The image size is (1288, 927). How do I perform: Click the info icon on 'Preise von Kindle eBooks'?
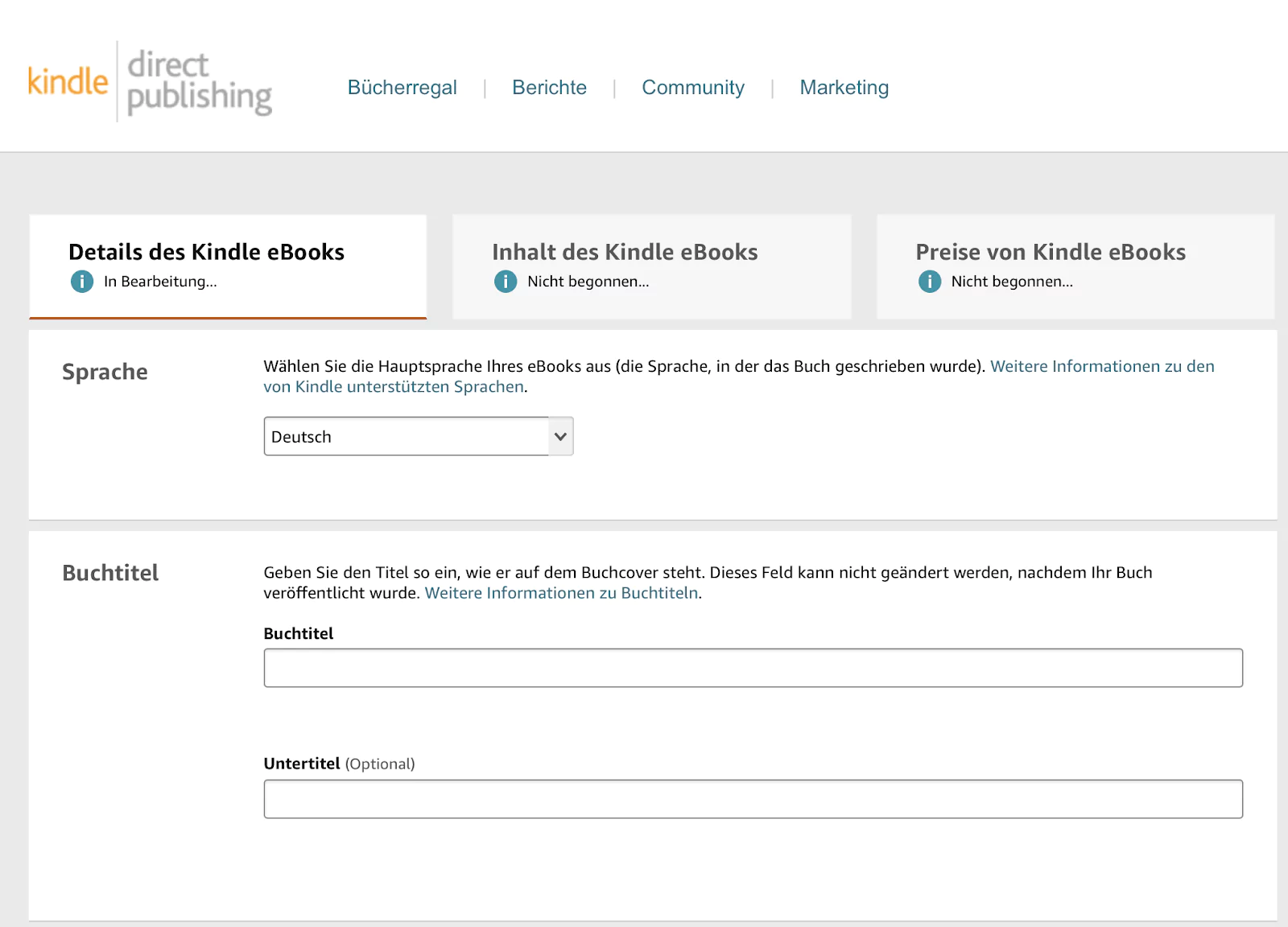929,282
